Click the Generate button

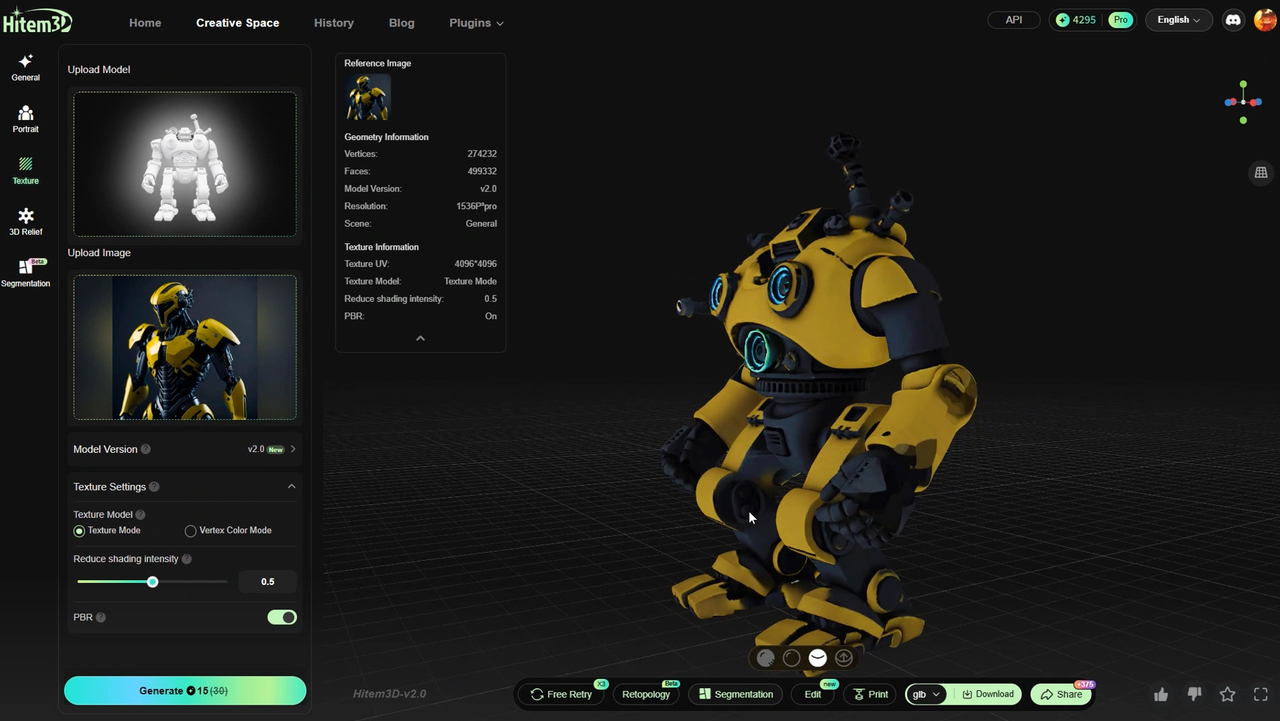tap(185, 691)
